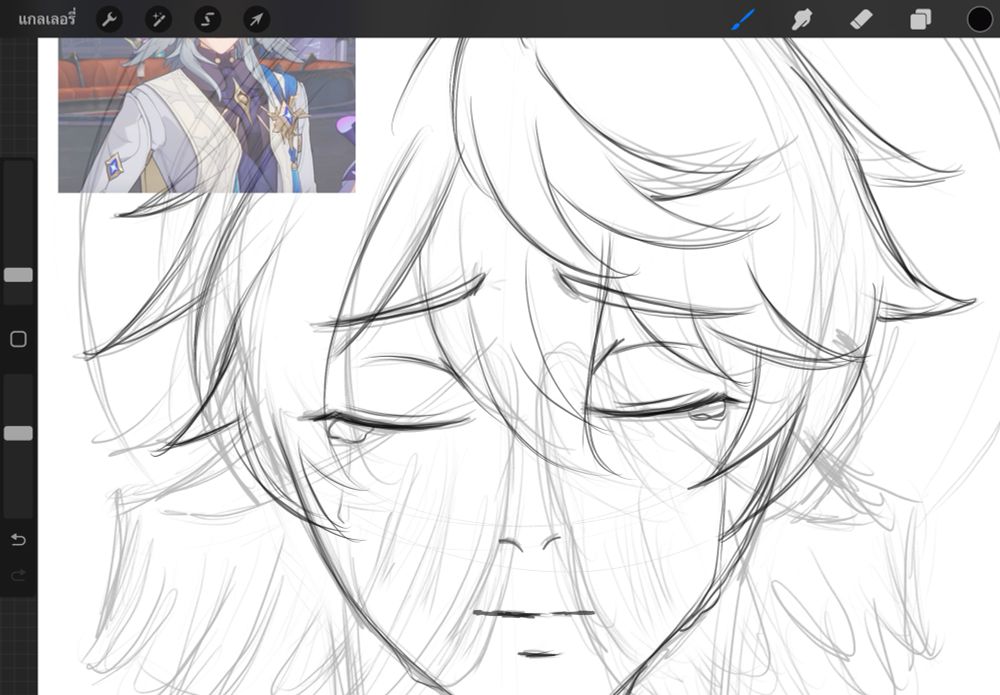Redo the last undone stroke
Viewport: 1000px width, 695px height.
pos(18,576)
